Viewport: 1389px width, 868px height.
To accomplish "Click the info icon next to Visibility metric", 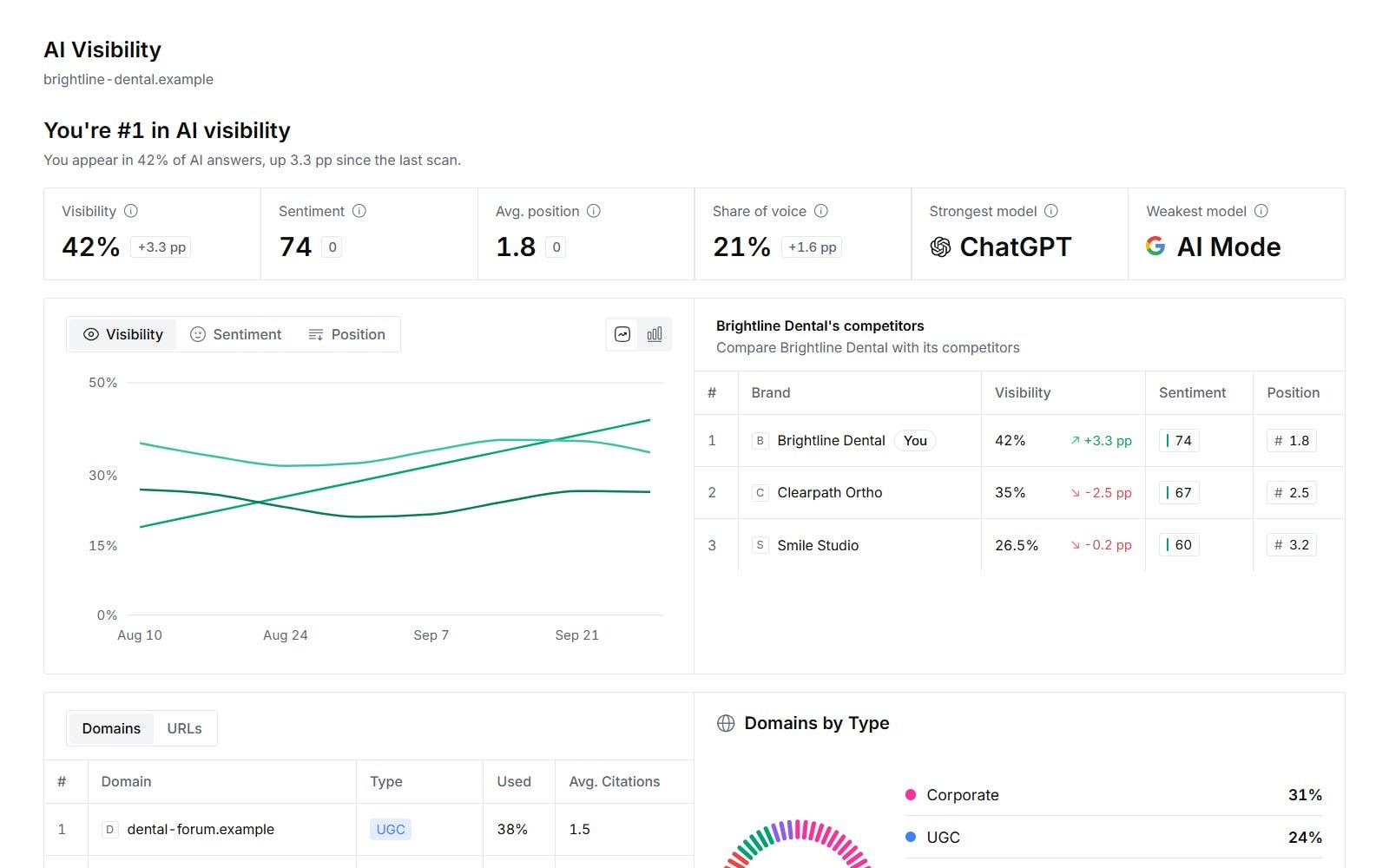I will pyautogui.click(x=131, y=211).
